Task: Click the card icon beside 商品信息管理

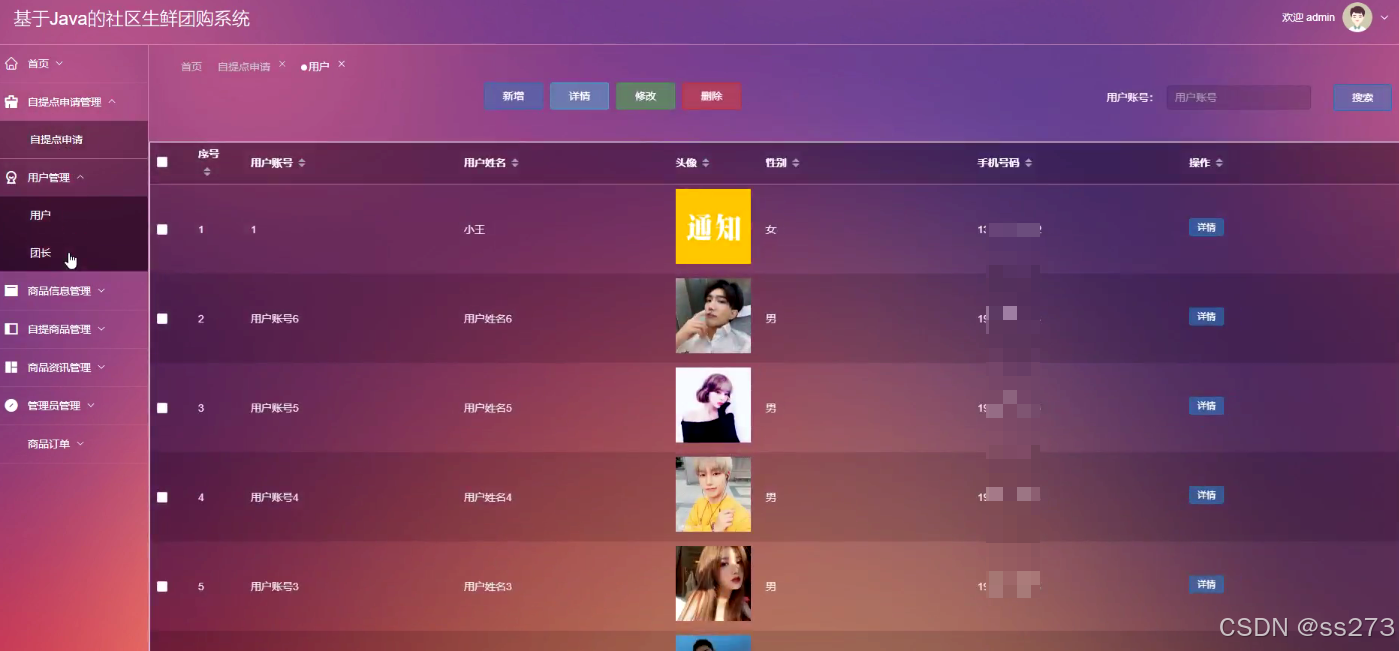Action: click(x=12, y=291)
